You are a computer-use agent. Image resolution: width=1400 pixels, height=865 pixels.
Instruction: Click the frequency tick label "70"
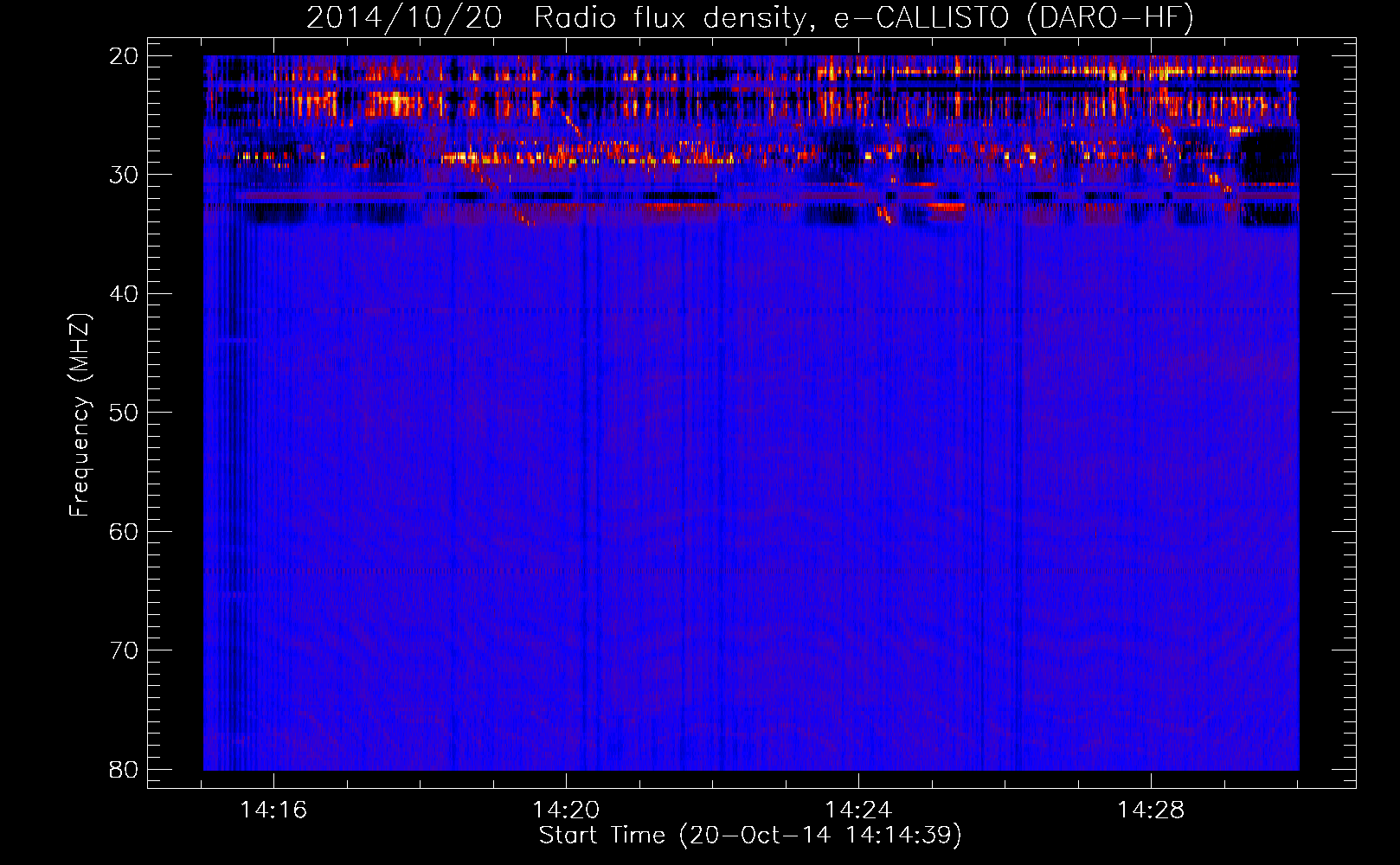[x=124, y=650]
